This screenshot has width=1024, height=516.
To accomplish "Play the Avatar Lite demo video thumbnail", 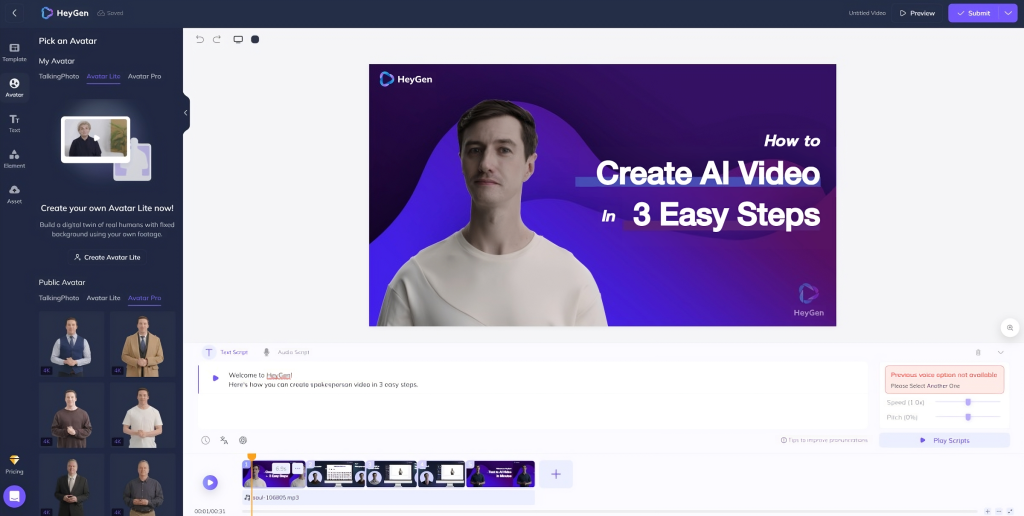I will pyautogui.click(x=95, y=138).
